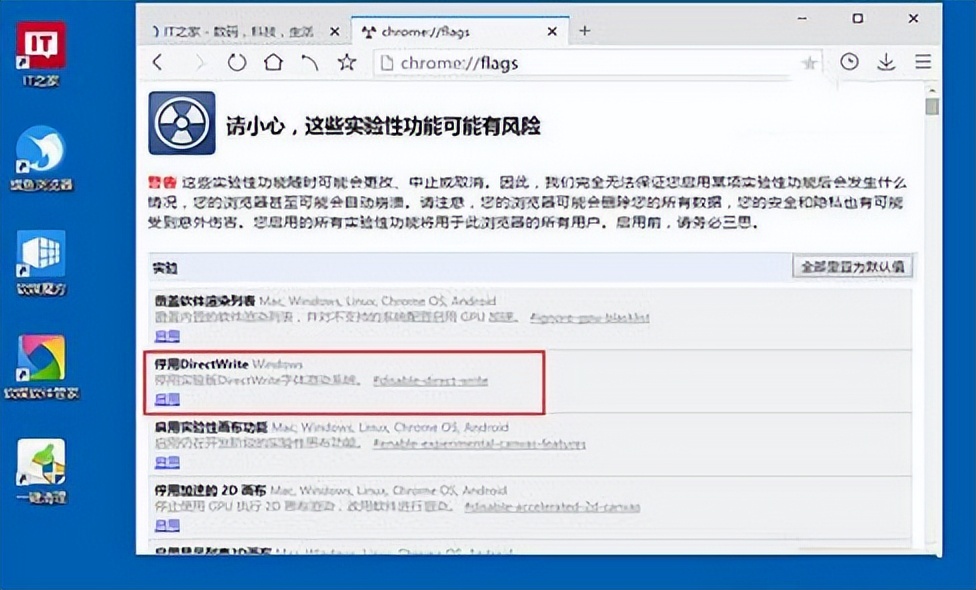Reload the page with the refresh icon

tap(236, 62)
